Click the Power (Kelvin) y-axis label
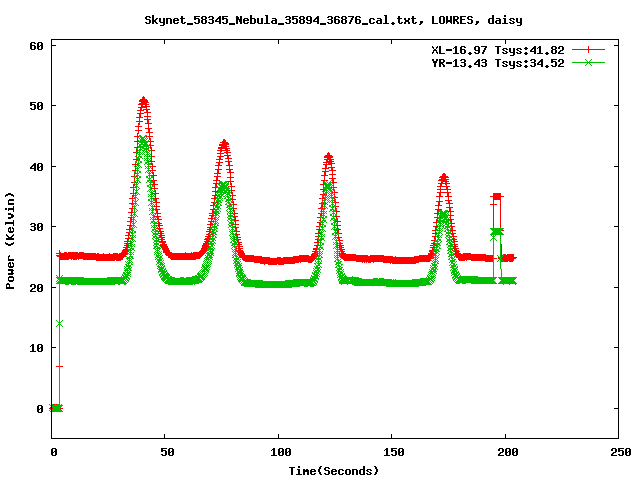Viewport: 640px width, 480px height. tap(10, 241)
